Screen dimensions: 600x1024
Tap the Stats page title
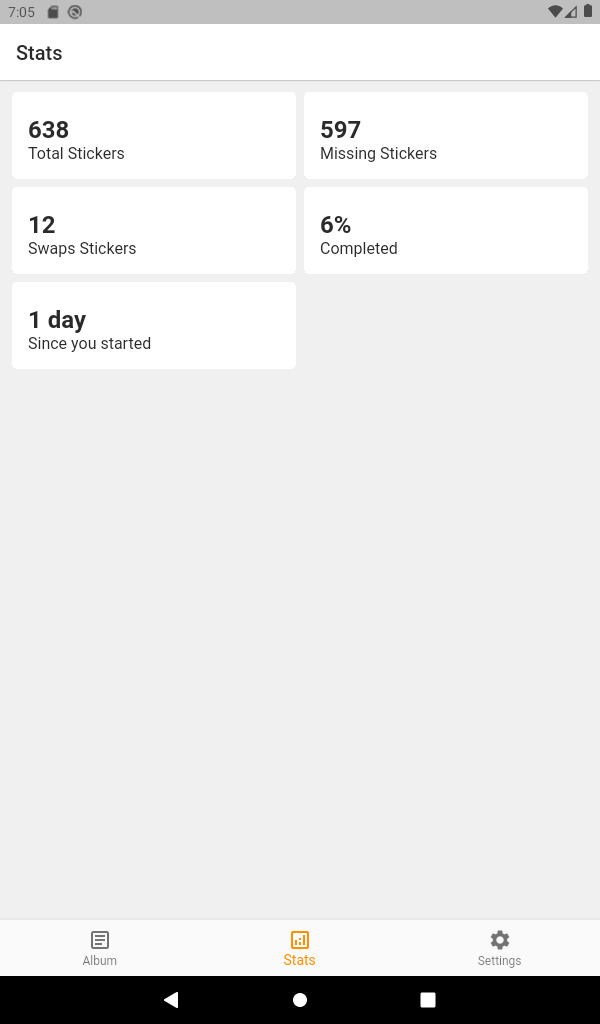[39, 53]
